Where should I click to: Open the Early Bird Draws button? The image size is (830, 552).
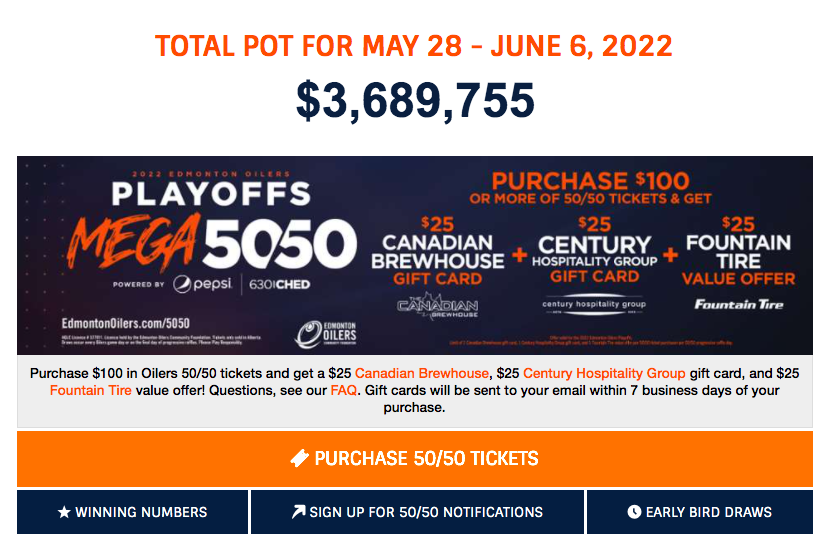point(700,512)
